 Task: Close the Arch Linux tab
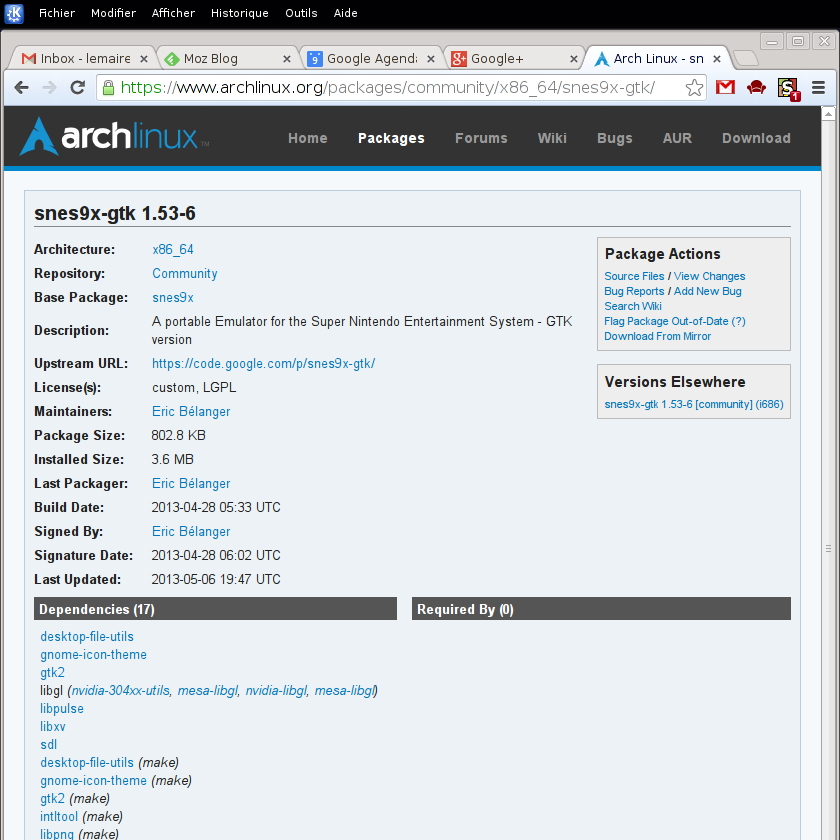[x=717, y=59]
